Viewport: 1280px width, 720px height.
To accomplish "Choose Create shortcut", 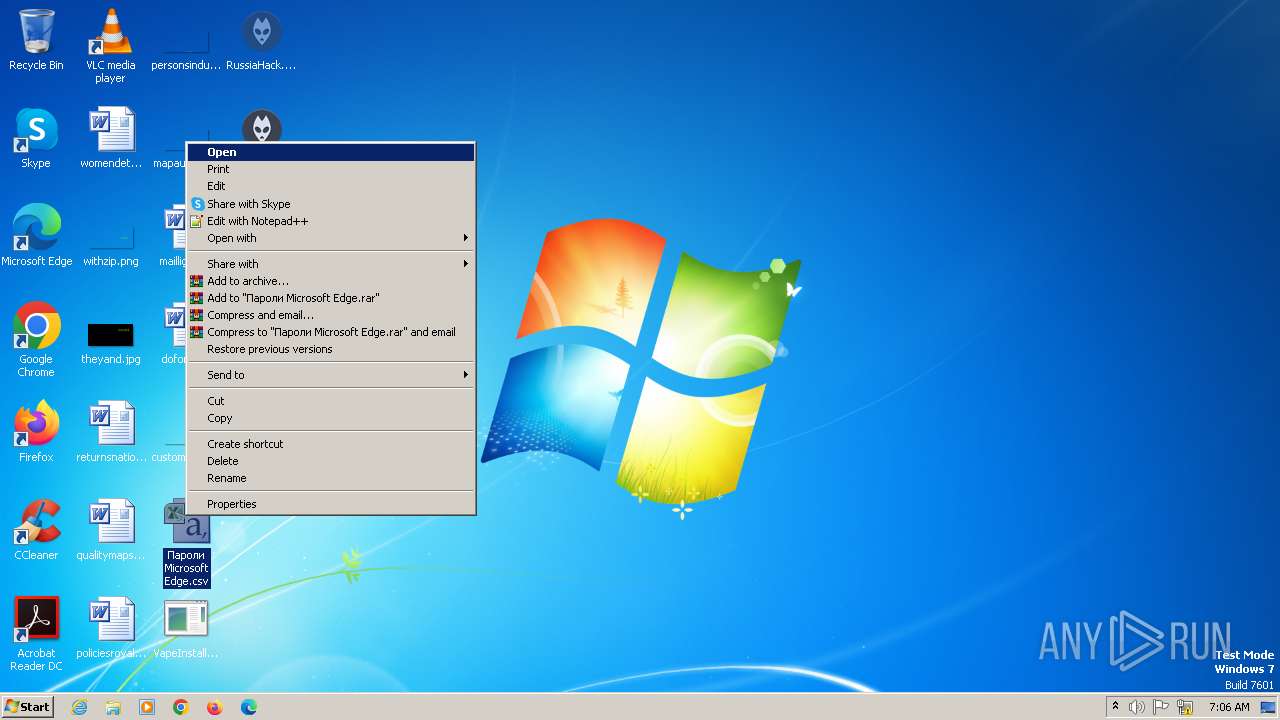I will pos(330,444).
